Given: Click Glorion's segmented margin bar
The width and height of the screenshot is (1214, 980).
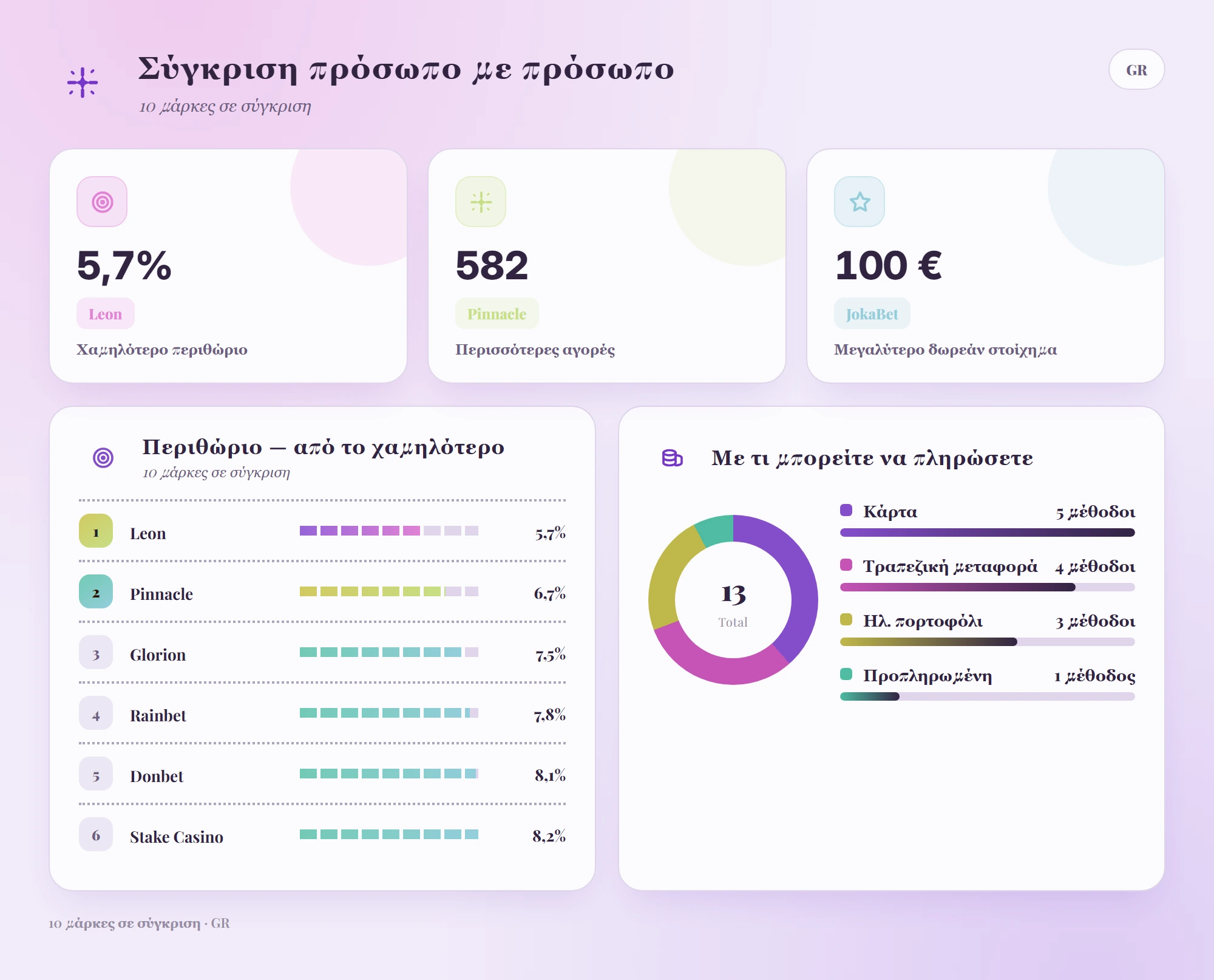Looking at the screenshot, I should (x=389, y=652).
